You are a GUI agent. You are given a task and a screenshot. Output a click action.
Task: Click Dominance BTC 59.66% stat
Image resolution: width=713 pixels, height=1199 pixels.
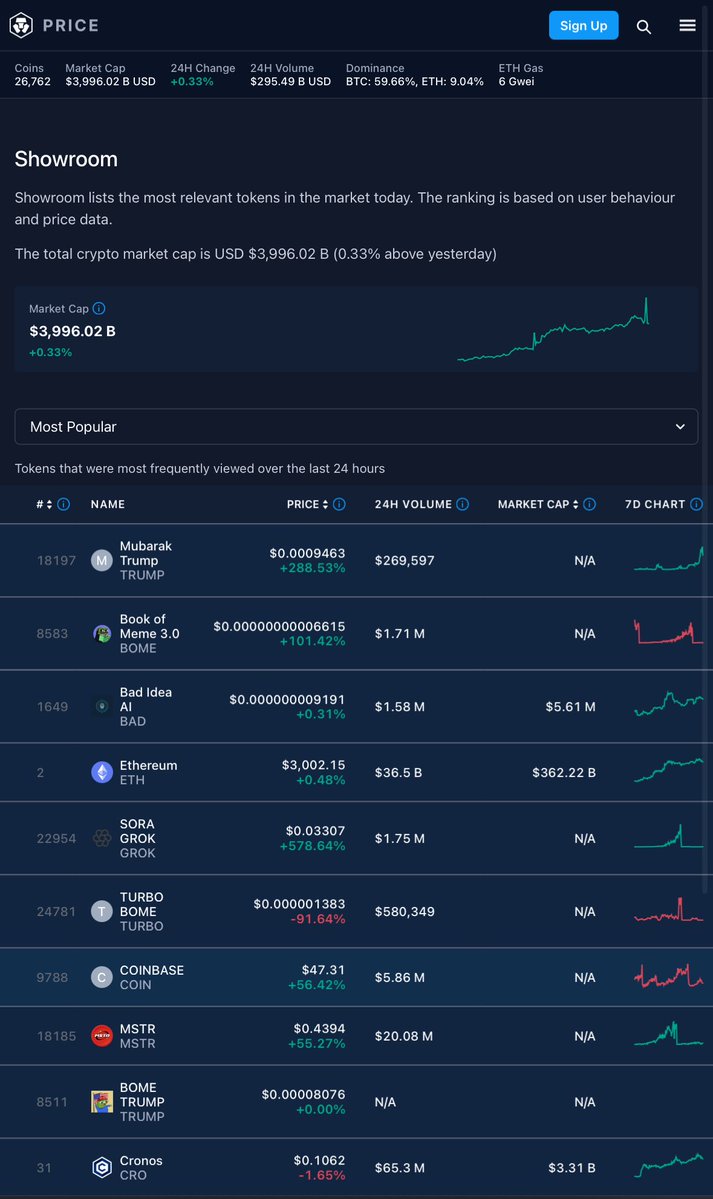pos(415,74)
